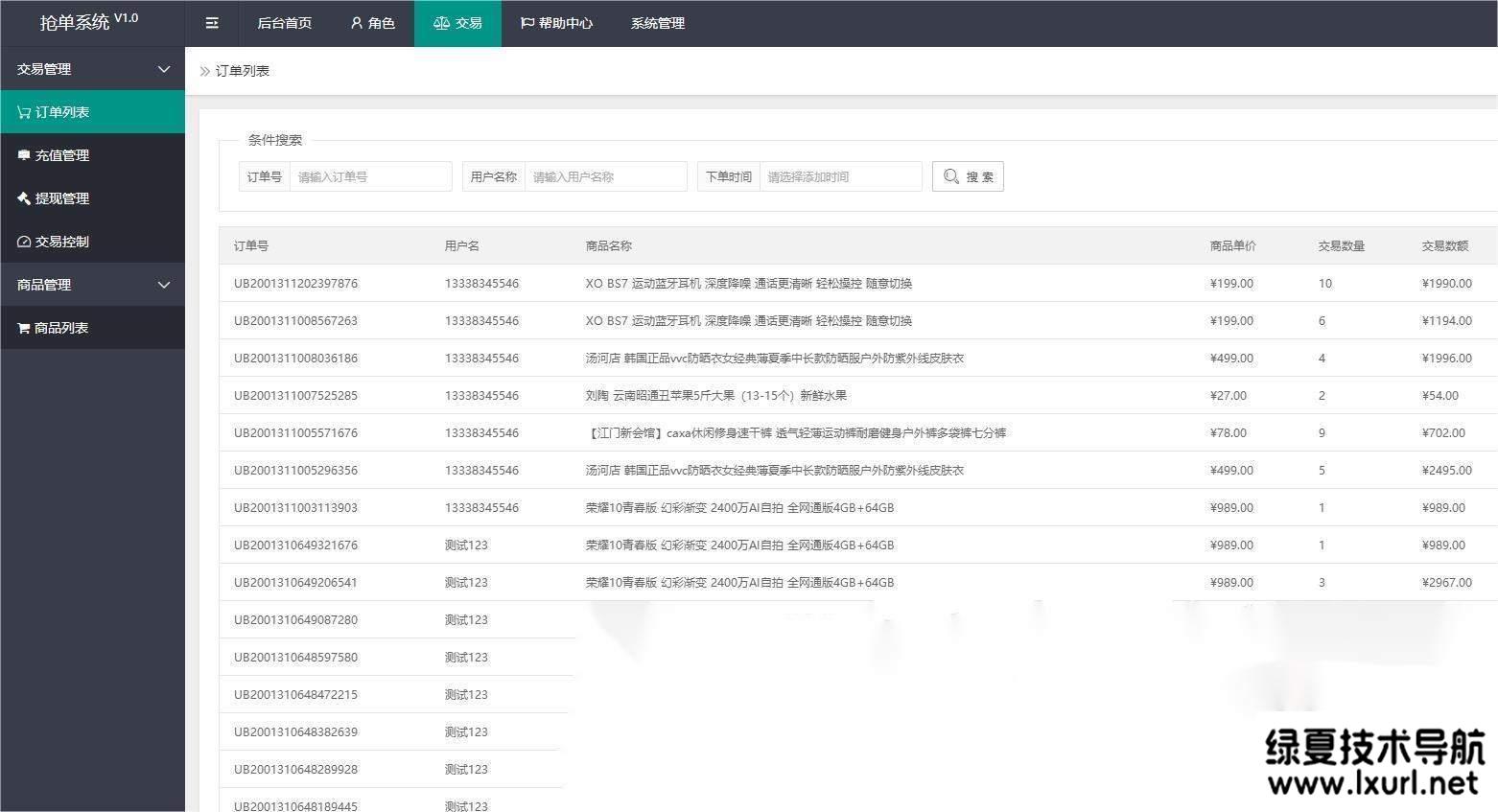Click the 交易数额 column header

click(1445, 246)
